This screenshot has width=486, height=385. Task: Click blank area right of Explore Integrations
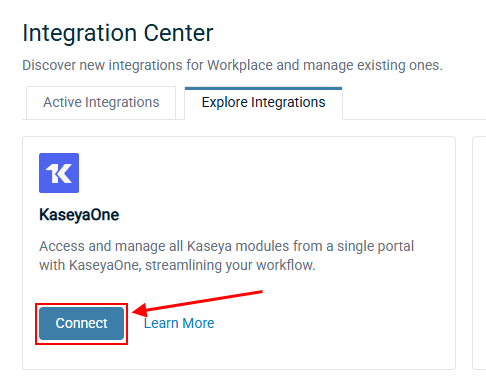point(413,103)
